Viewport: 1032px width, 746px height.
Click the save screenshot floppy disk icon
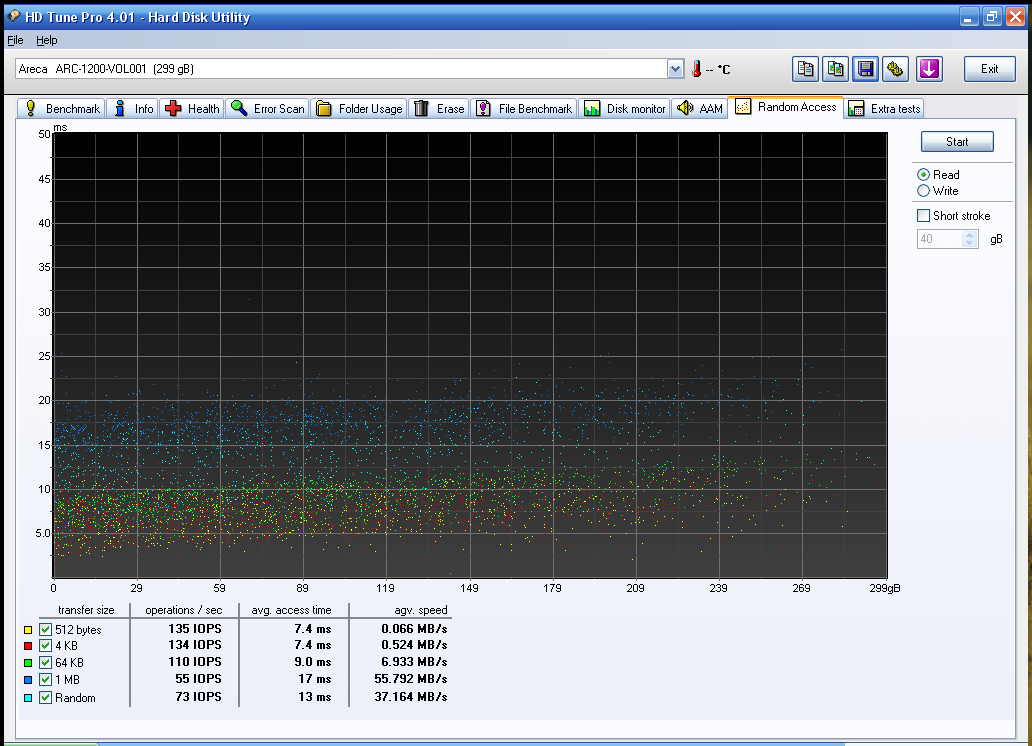point(866,69)
